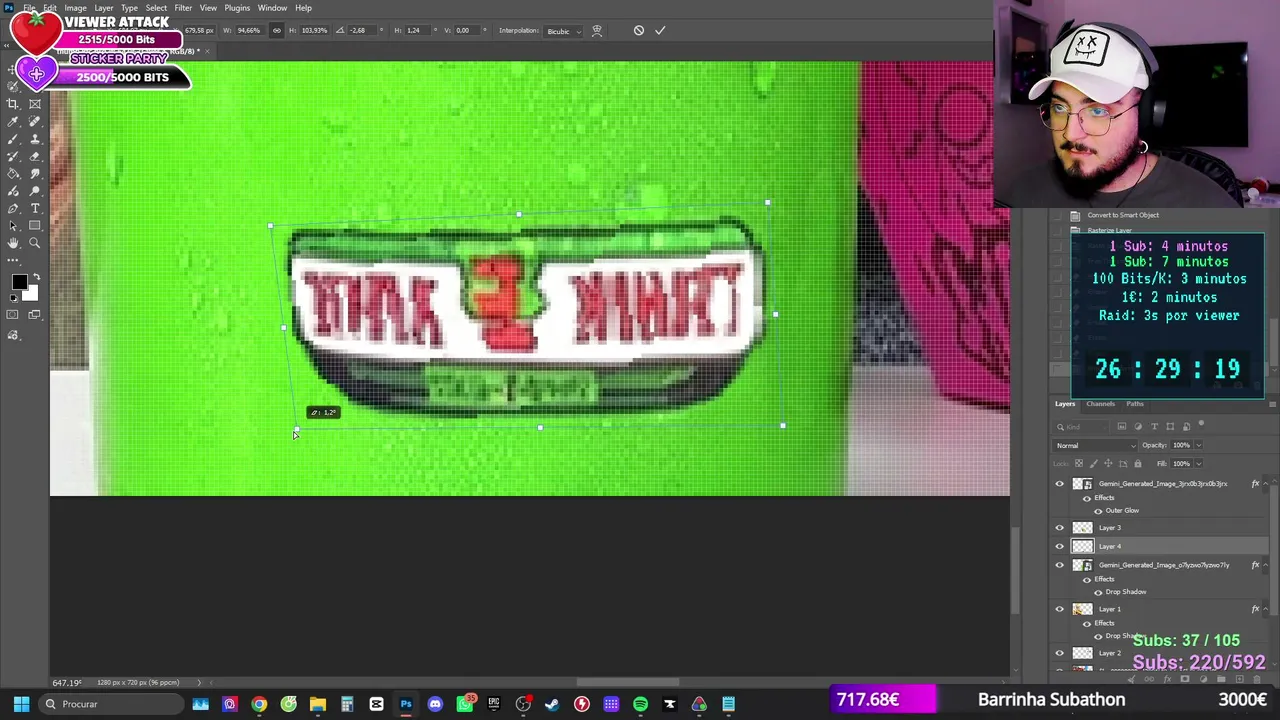Select the Eraser tool
The height and width of the screenshot is (720, 1280).
(x=35, y=156)
